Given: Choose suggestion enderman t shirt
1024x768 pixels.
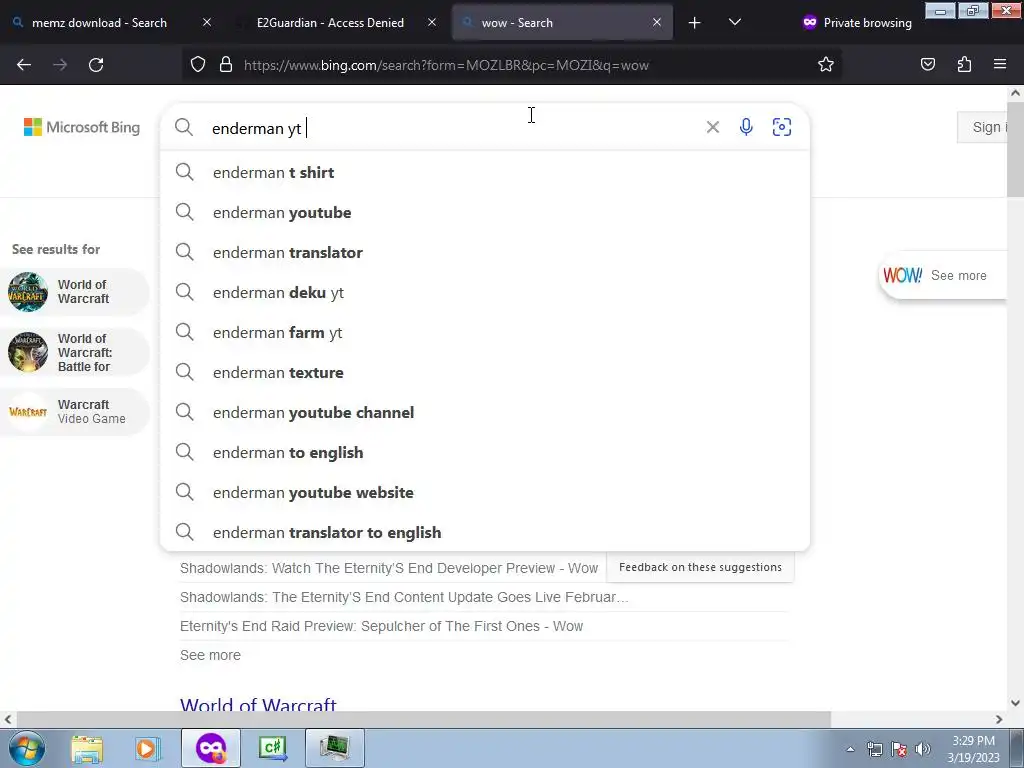Looking at the screenshot, I should coord(485,172).
